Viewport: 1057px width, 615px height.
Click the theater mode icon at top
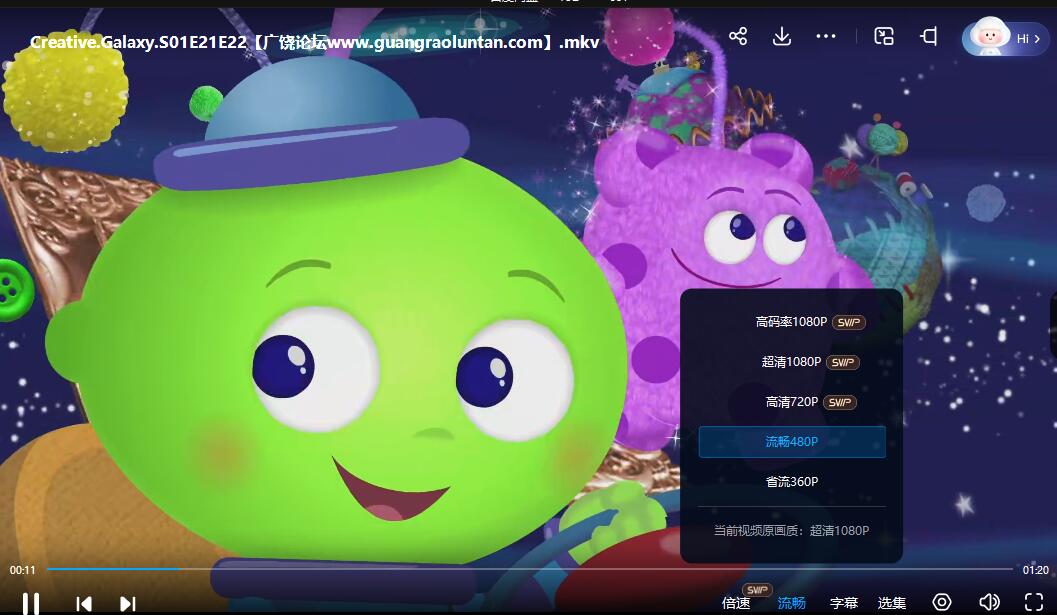tap(929, 36)
